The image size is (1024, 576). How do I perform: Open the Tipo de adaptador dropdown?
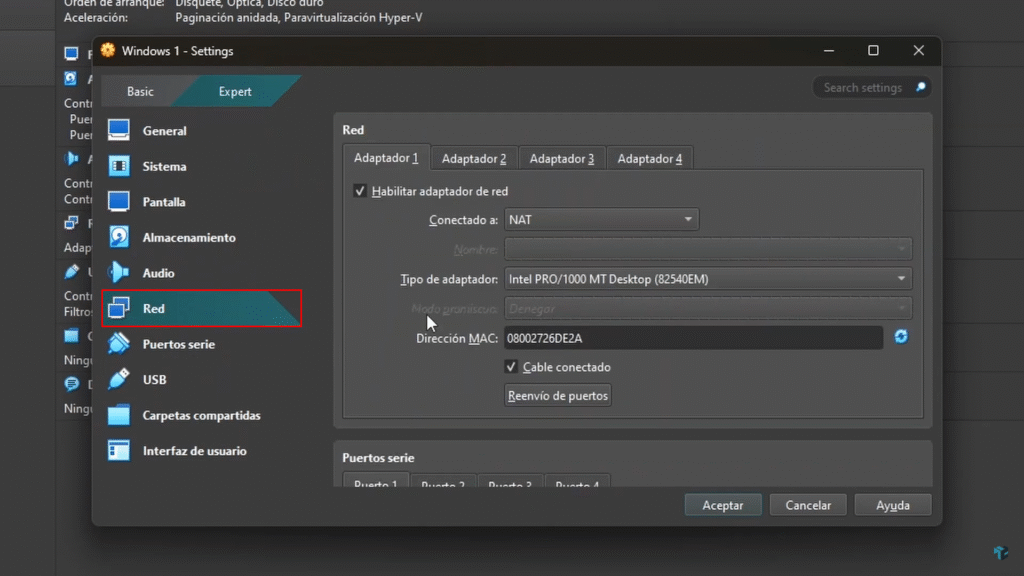point(708,279)
